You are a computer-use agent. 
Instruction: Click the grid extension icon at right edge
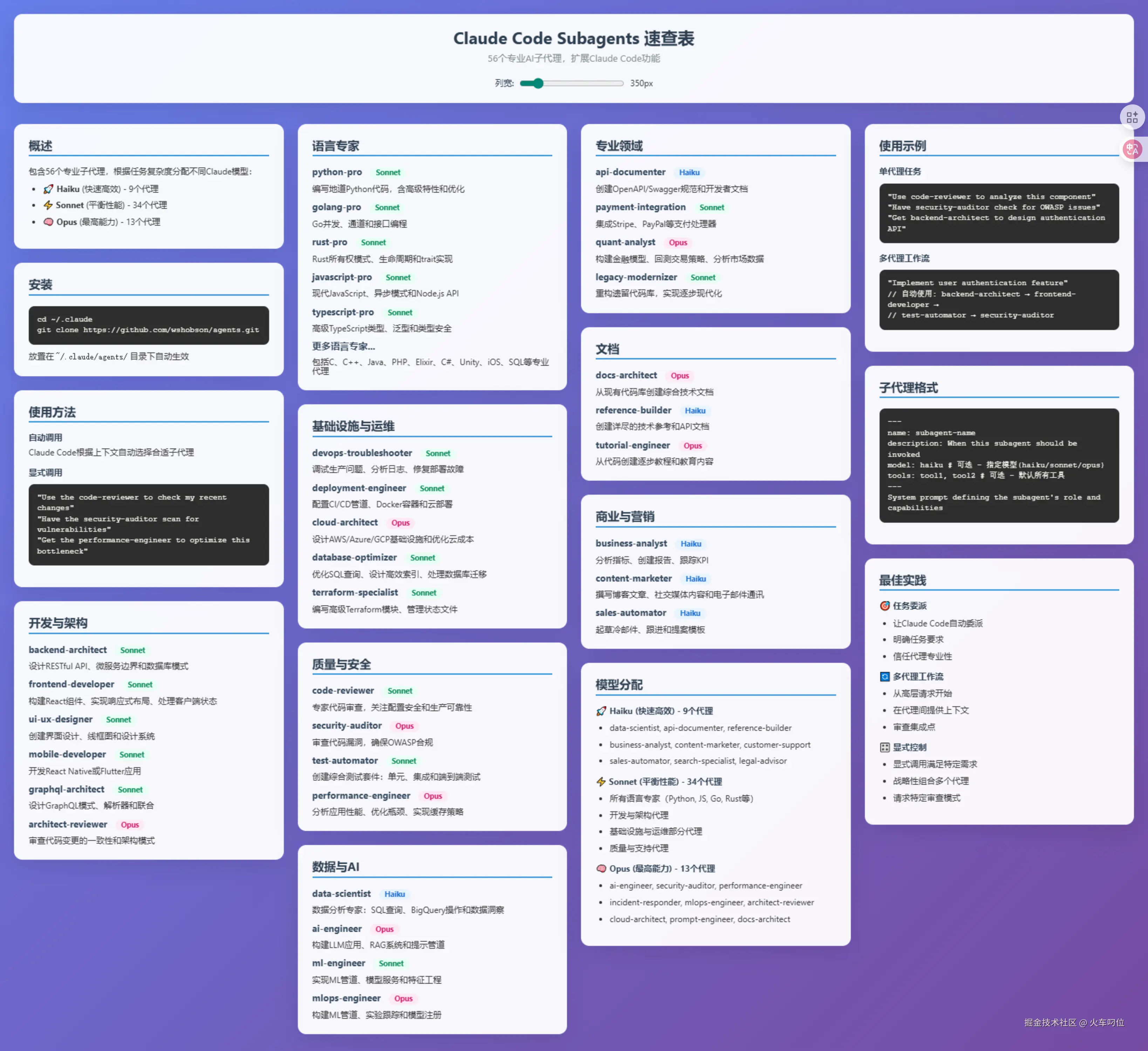point(1132,117)
